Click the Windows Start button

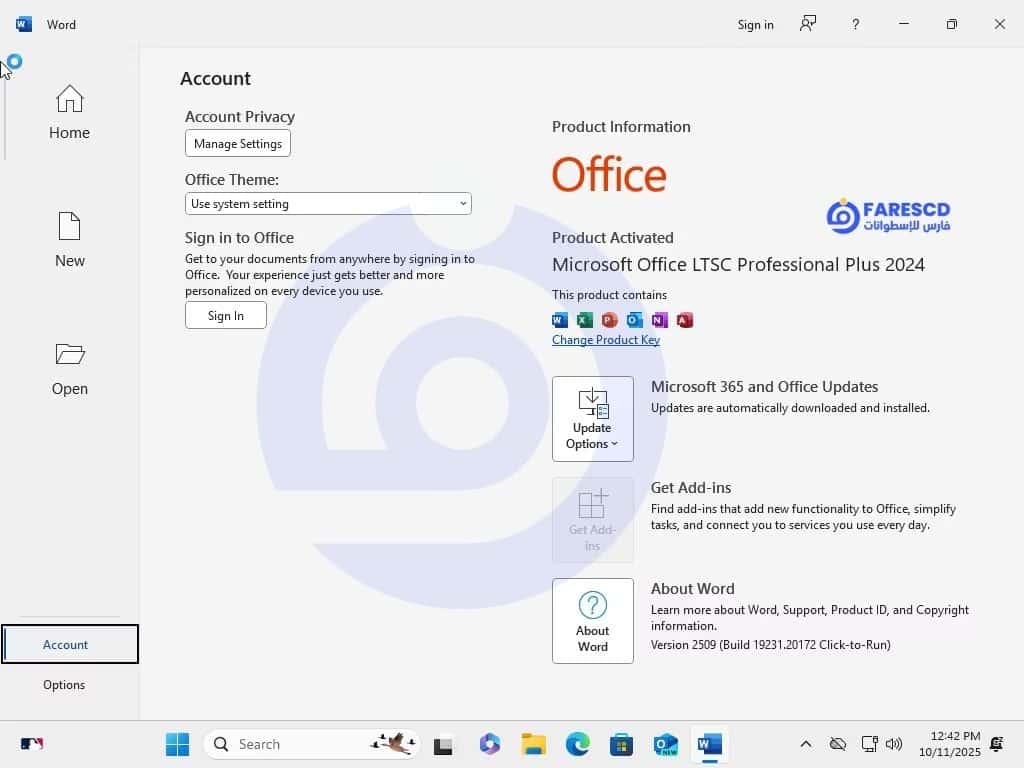[x=177, y=744]
